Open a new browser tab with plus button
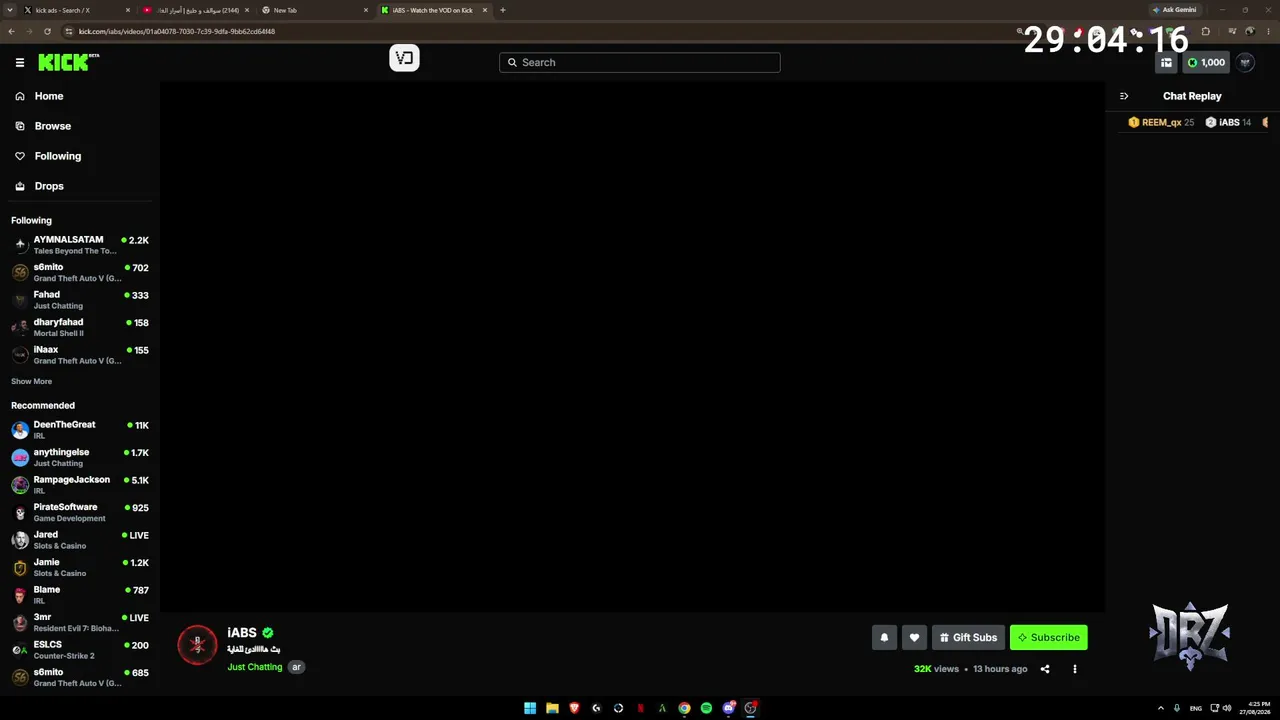Viewport: 1280px width, 720px height. click(x=502, y=10)
